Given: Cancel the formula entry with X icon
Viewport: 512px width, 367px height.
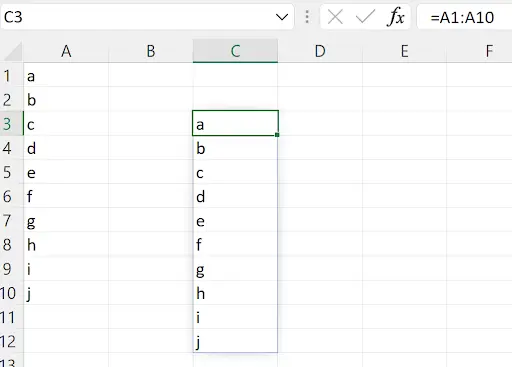Looking at the screenshot, I should [x=335, y=17].
